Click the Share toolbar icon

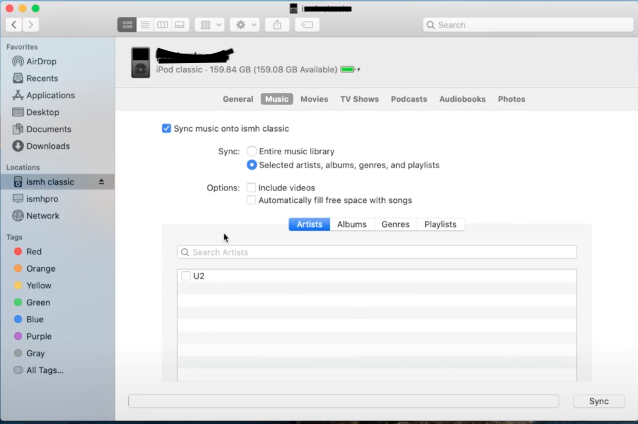277,24
